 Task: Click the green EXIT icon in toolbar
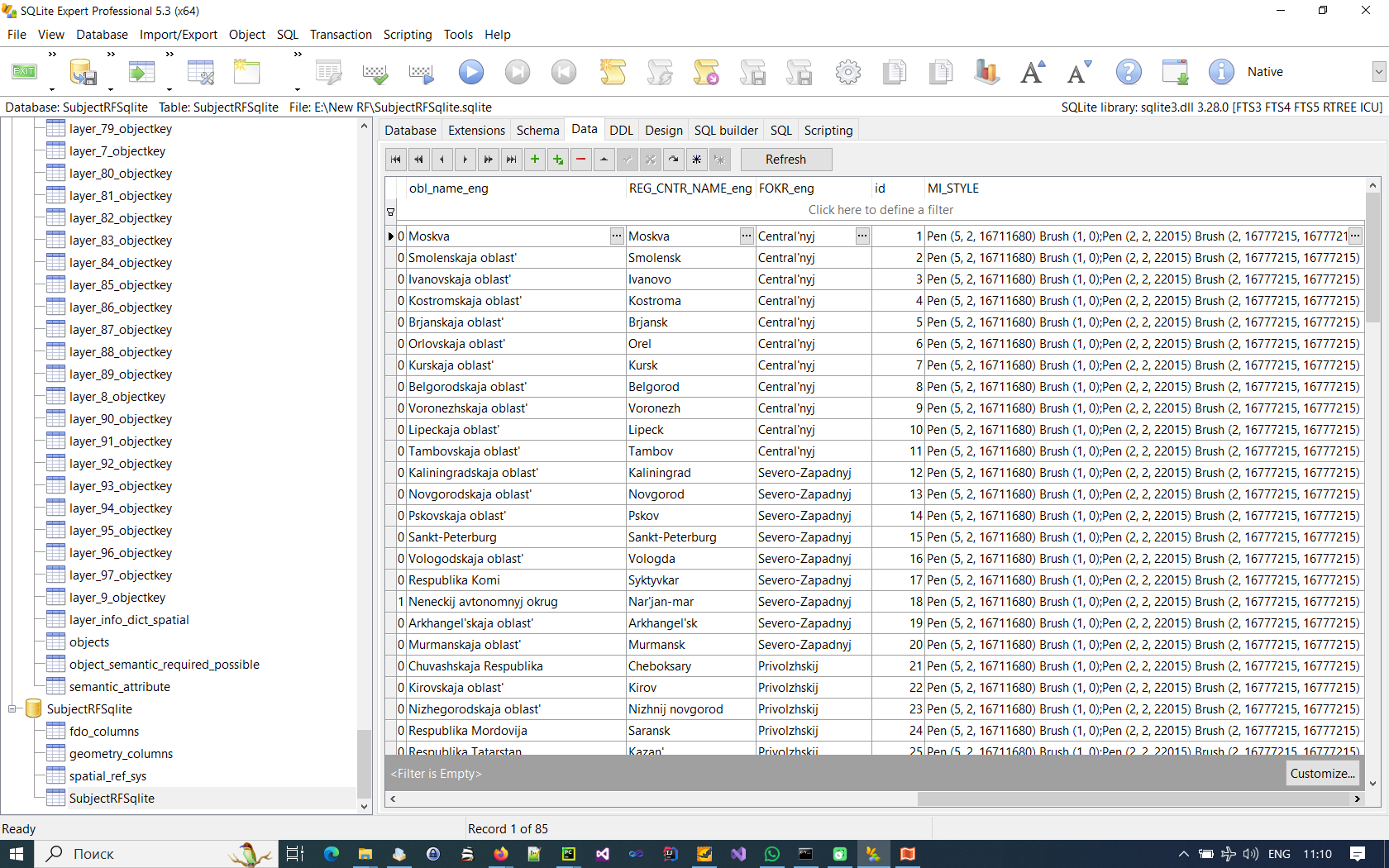pyautogui.click(x=24, y=72)
